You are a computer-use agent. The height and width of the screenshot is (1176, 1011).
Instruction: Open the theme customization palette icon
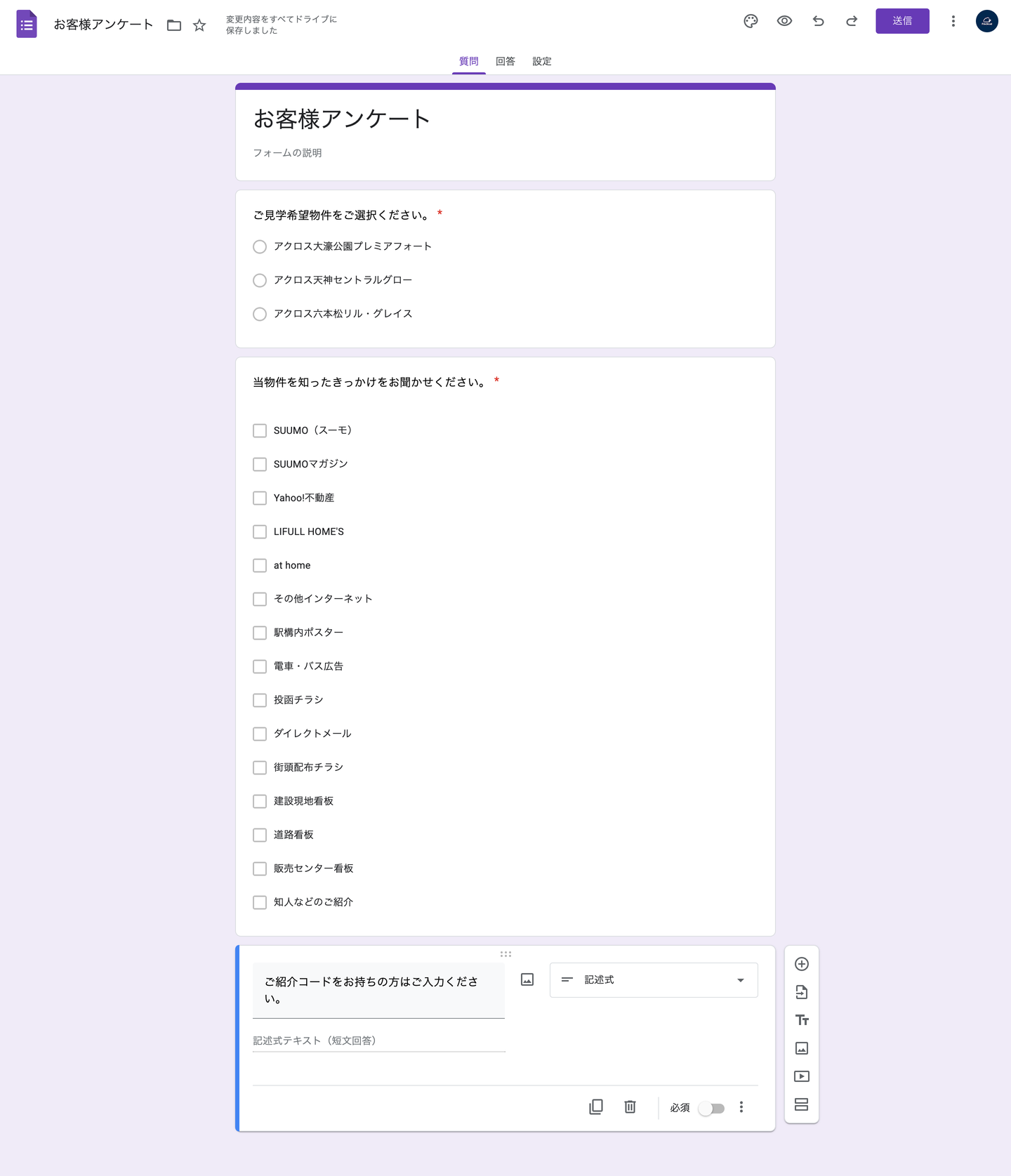click(751, 21)
